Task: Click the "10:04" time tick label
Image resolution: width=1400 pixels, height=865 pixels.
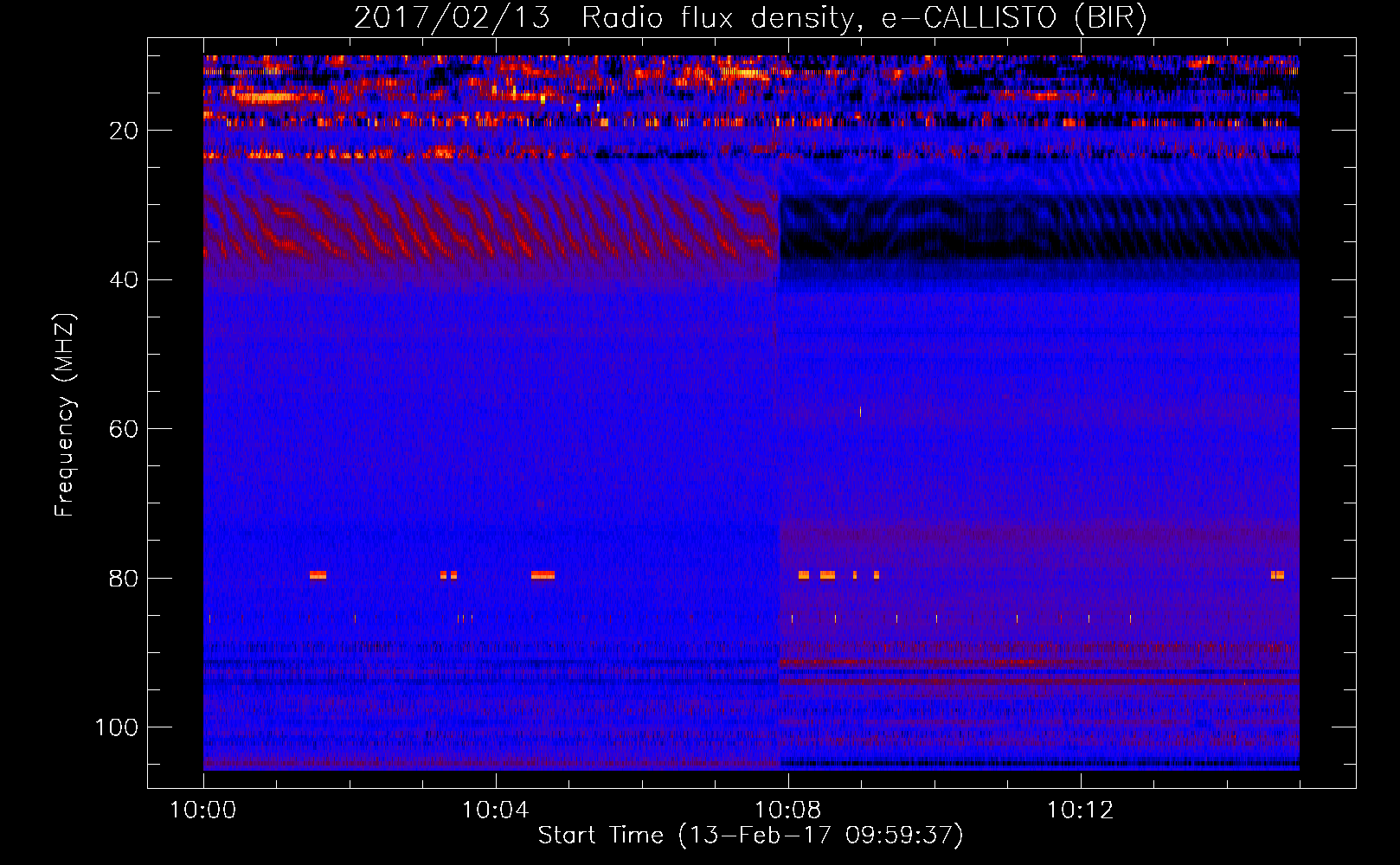Action: 495,811
